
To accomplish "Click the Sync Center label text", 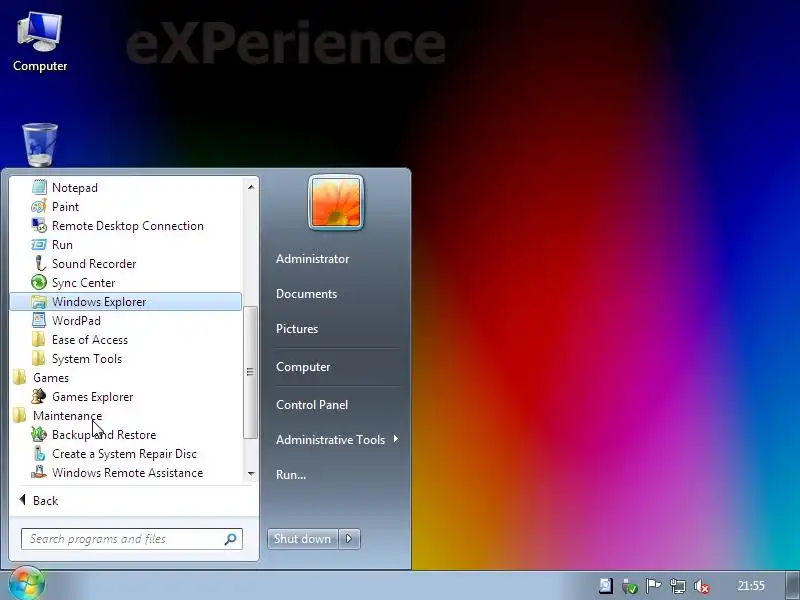I will click(84, 283).
